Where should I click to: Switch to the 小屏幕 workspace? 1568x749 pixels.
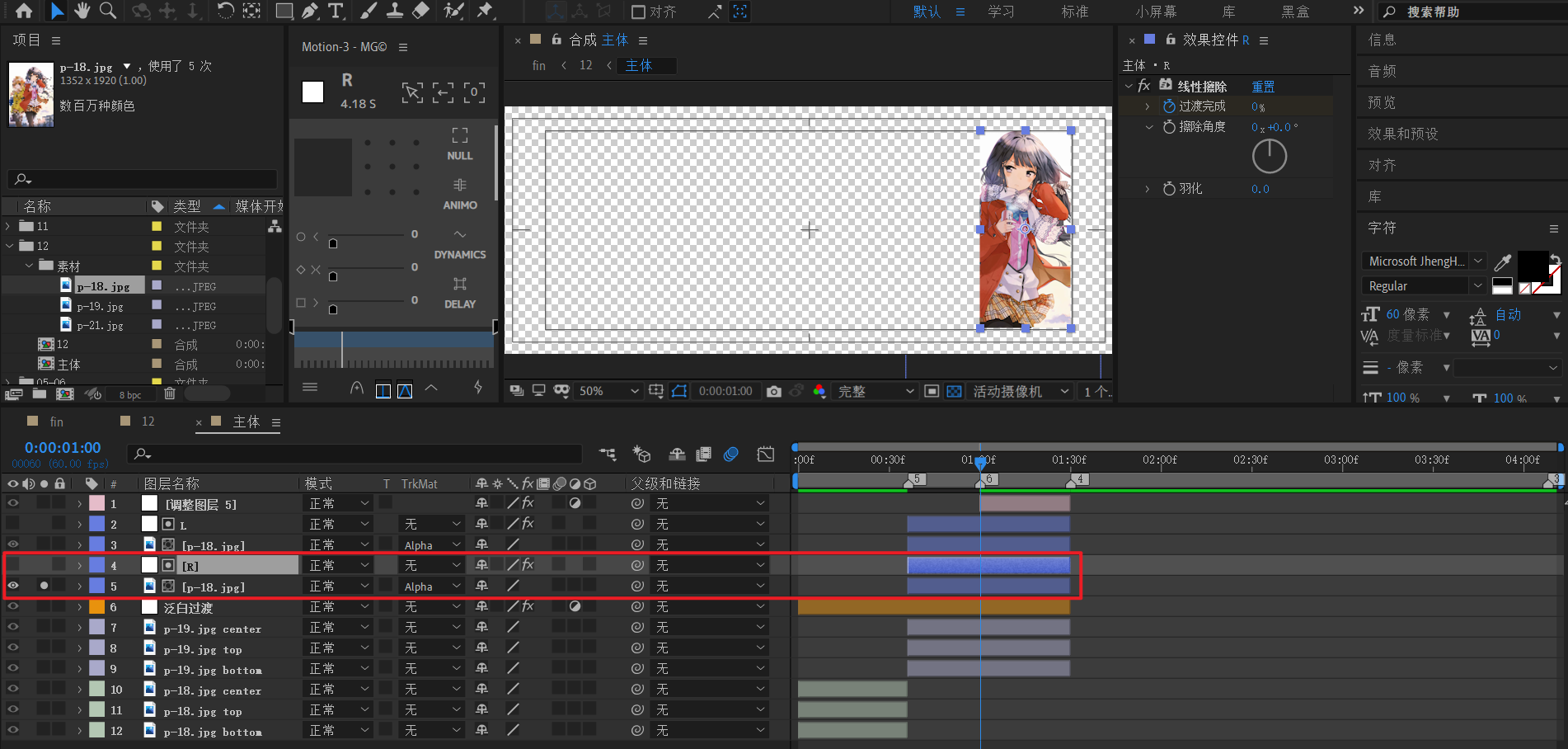(1156, 12)
